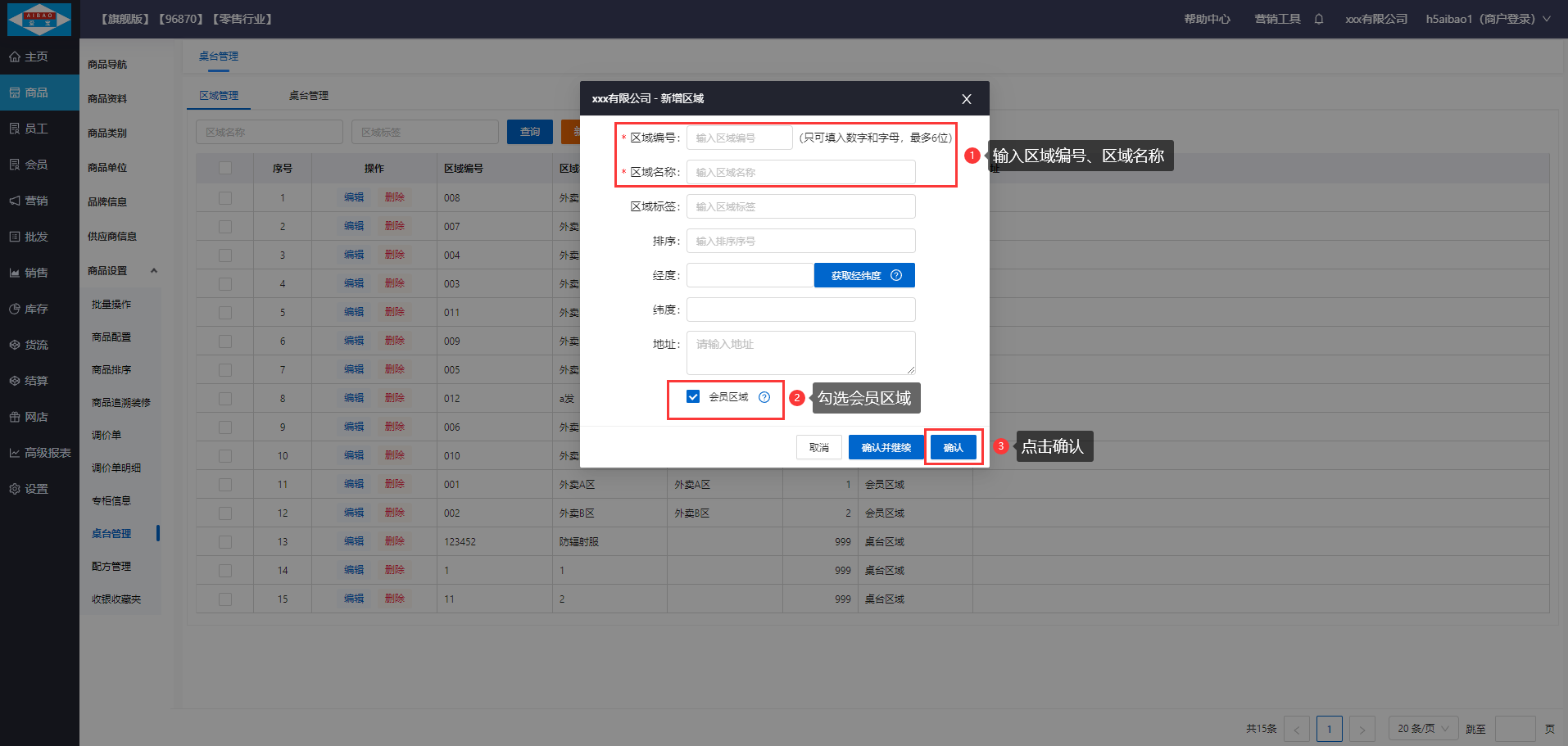Click the 确认并继续 button
This screenshot has height=746, width=1568.
click(x=886, y=447)
